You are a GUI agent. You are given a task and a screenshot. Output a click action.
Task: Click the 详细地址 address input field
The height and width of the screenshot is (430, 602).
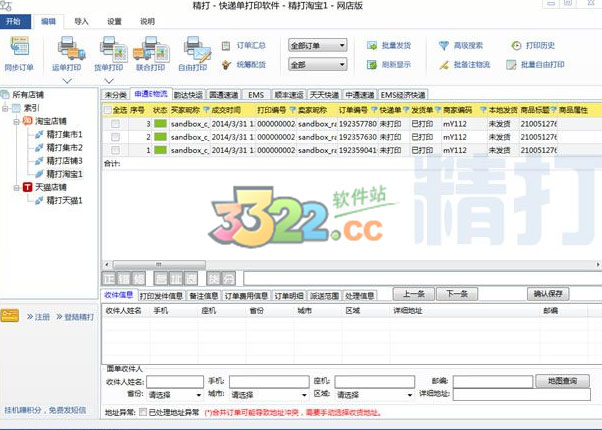tap(521, 395)
